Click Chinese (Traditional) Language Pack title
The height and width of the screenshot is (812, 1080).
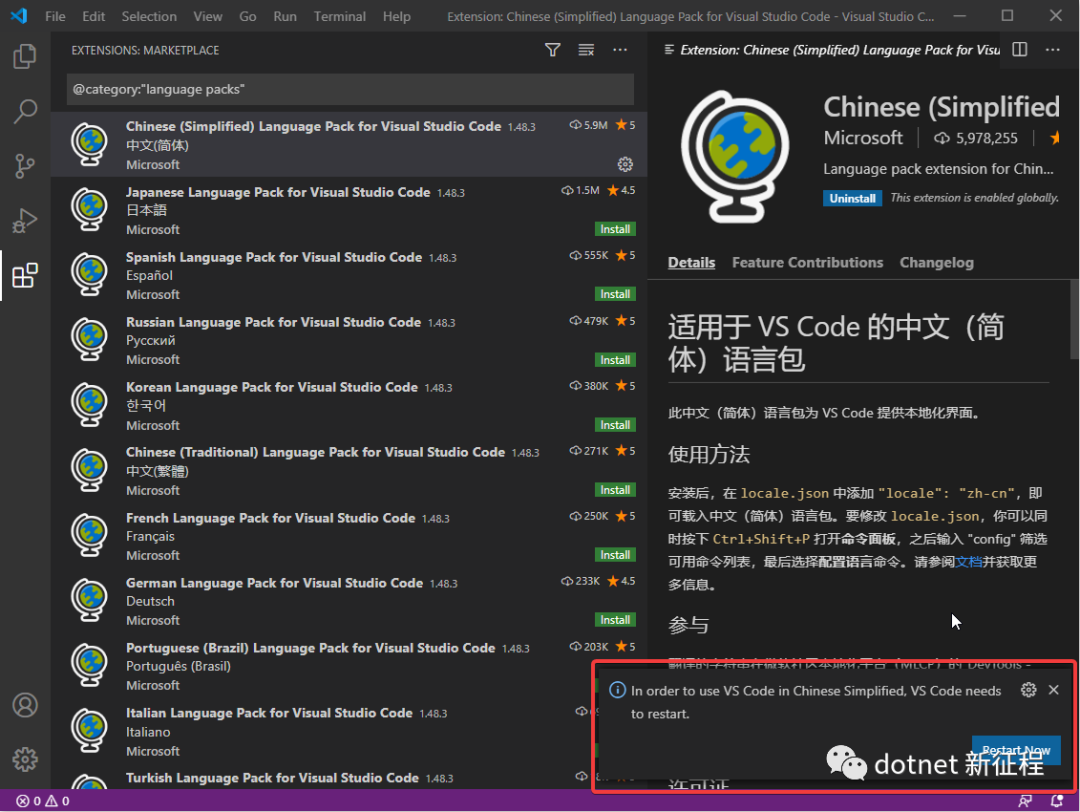click(x=315, y=452)
